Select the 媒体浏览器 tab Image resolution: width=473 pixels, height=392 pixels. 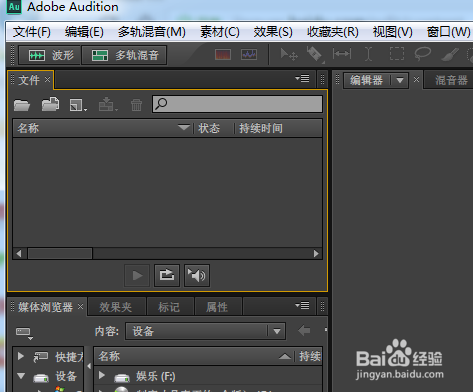[45, 307]
